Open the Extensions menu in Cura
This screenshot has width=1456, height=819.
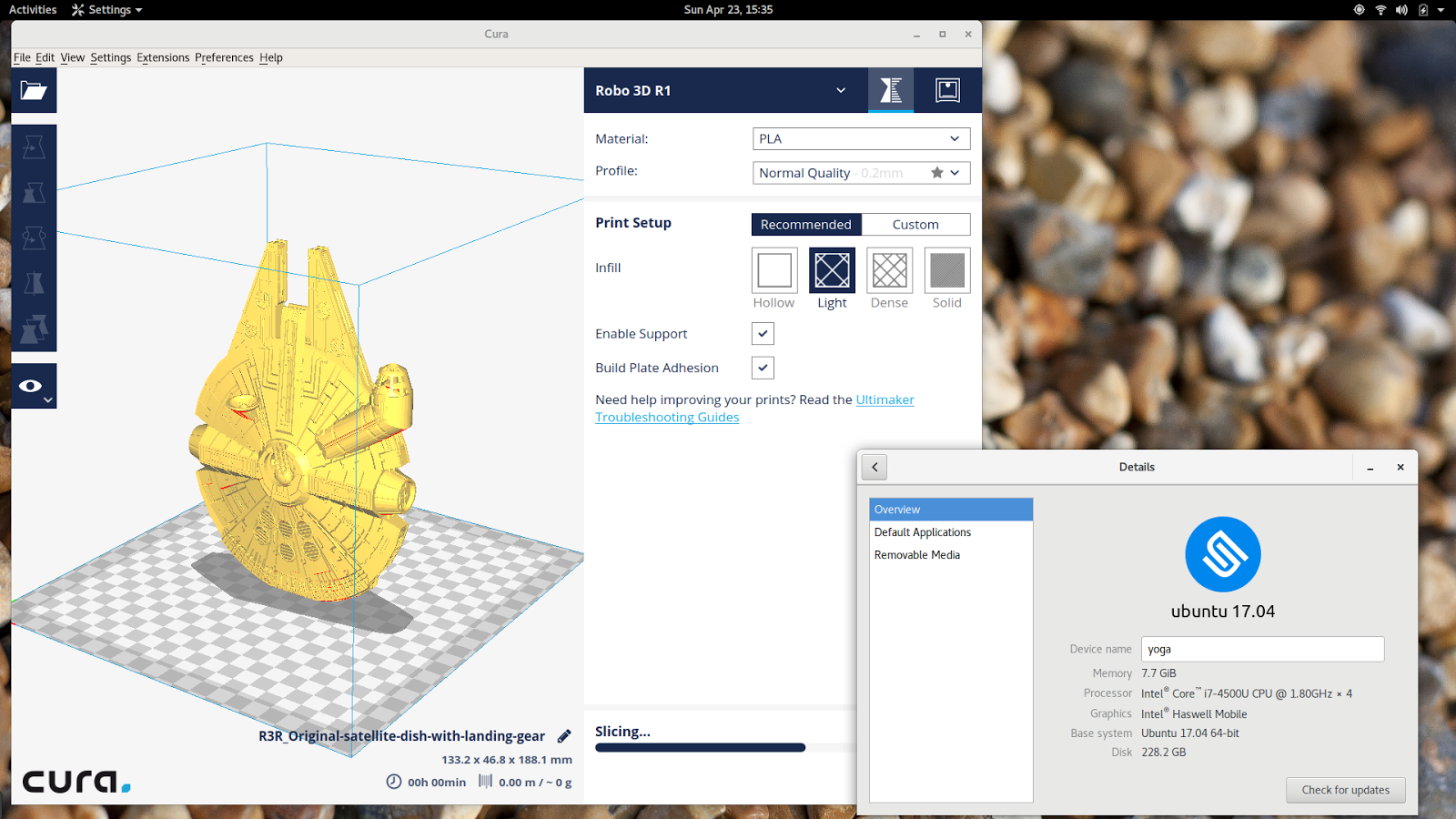point(163,57)
